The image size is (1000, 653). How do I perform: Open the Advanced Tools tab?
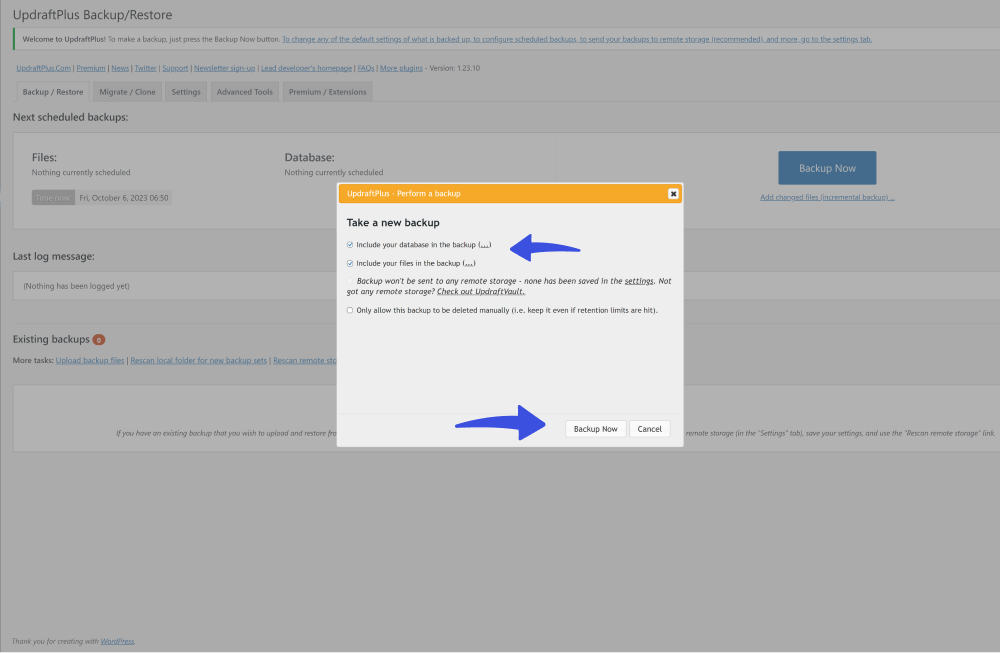point(244,92)
